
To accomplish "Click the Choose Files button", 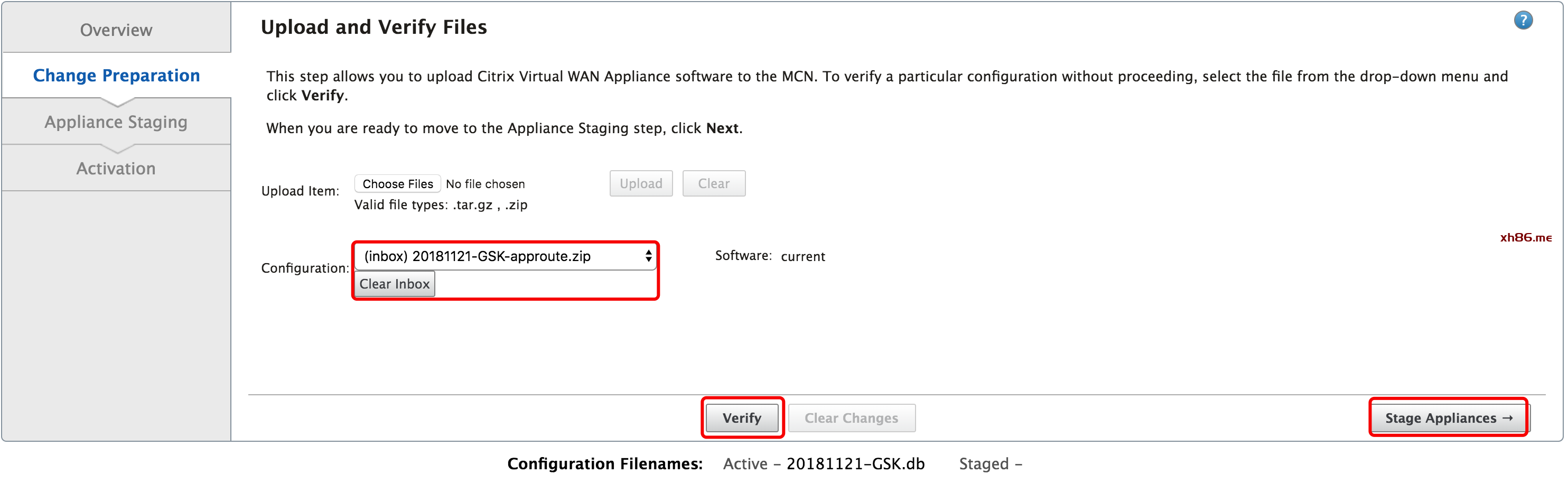I will tap(397, 184).
